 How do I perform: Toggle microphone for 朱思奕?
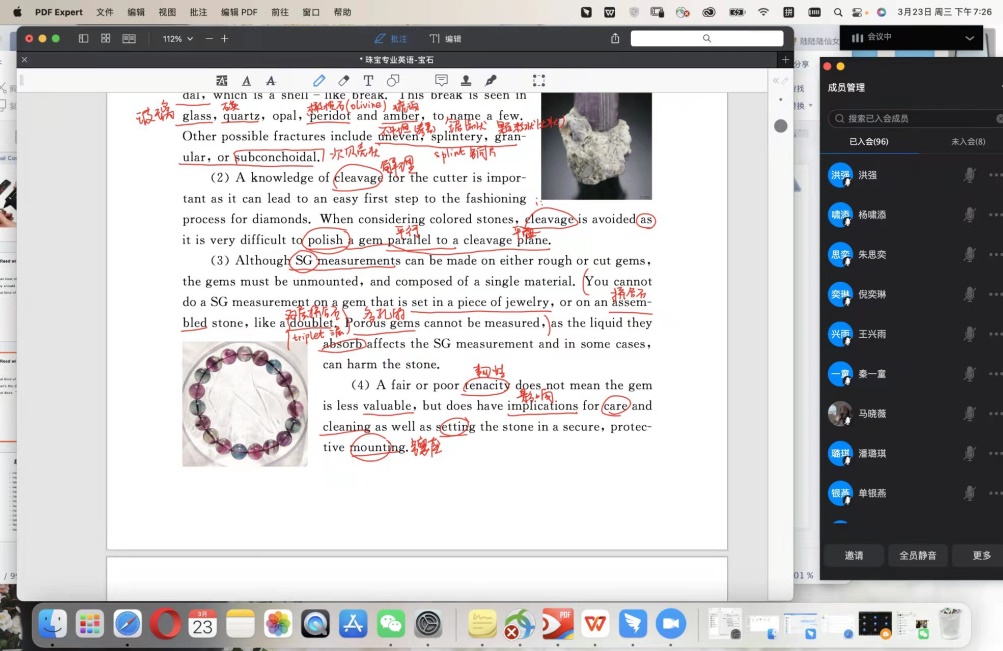coord(968,255)
